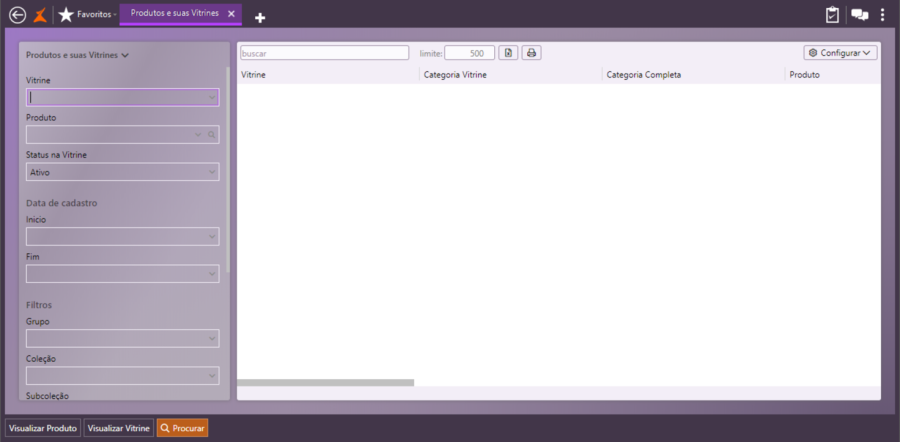Click the export spreadsheet icon
900x442 pixels.
(509, 53)
